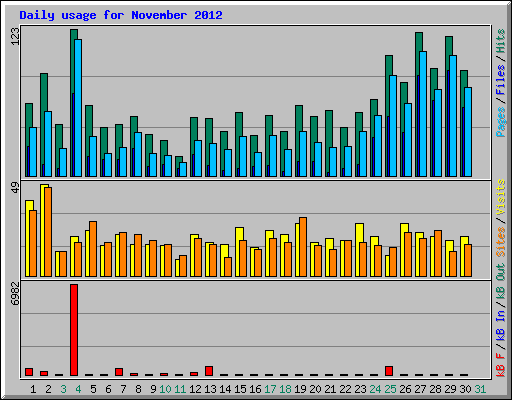This screenshot has height=400, width=512.
Task: Click the kB In legend label
Action: point(501,325)
